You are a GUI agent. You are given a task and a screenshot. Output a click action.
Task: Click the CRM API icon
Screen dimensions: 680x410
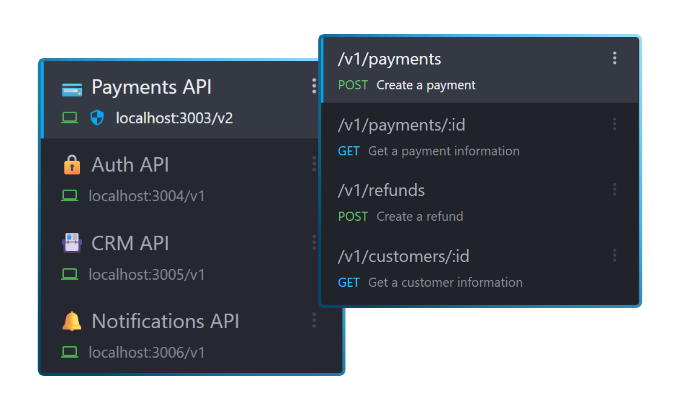point(71,243)
